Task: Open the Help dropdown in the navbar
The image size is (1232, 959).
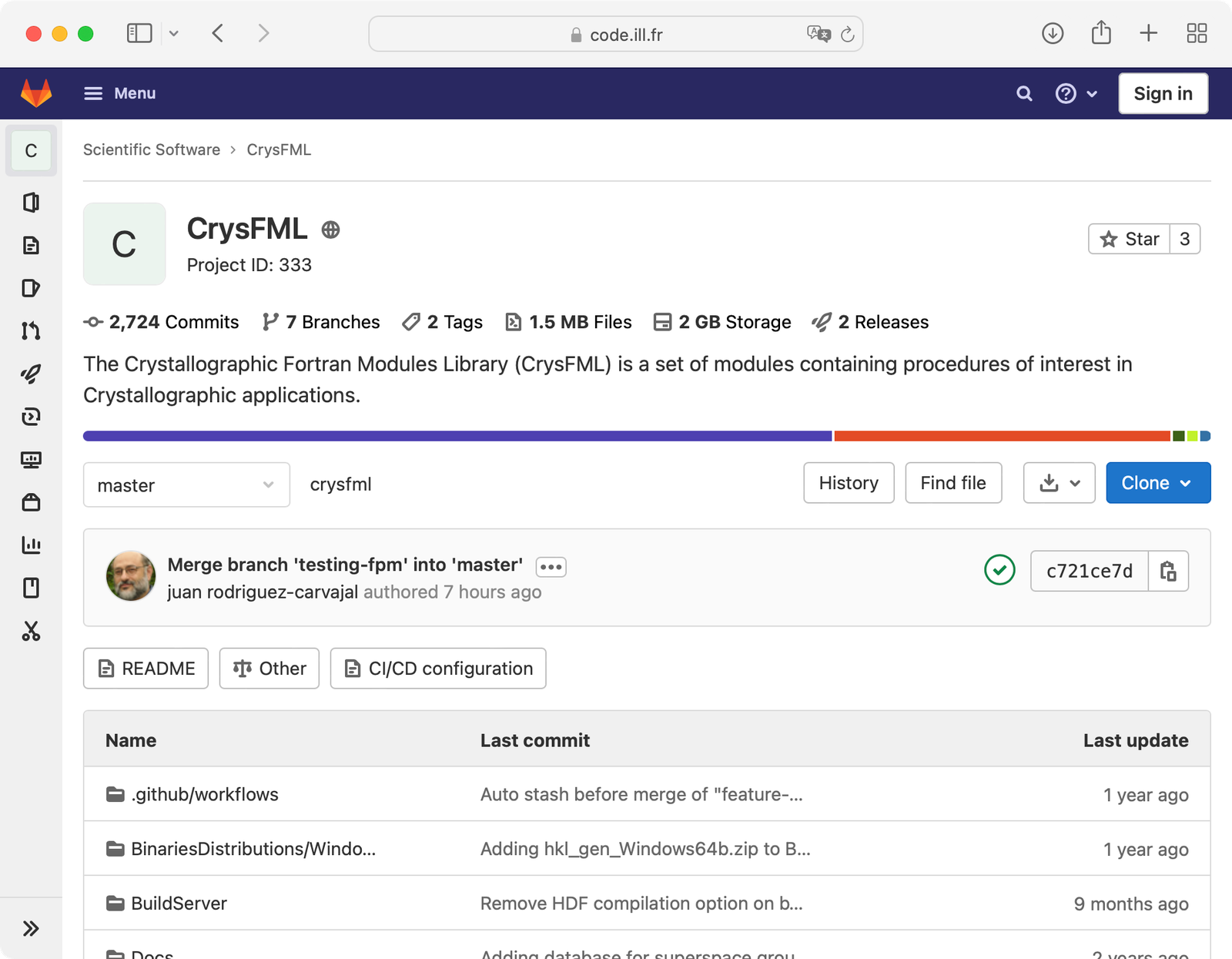Action: click(1076, 93)
